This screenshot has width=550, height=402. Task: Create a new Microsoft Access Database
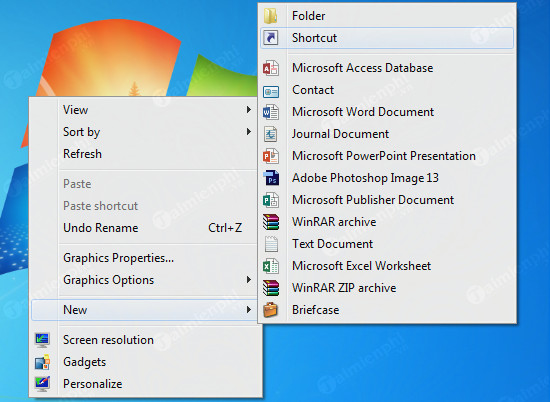click(387, 68)
